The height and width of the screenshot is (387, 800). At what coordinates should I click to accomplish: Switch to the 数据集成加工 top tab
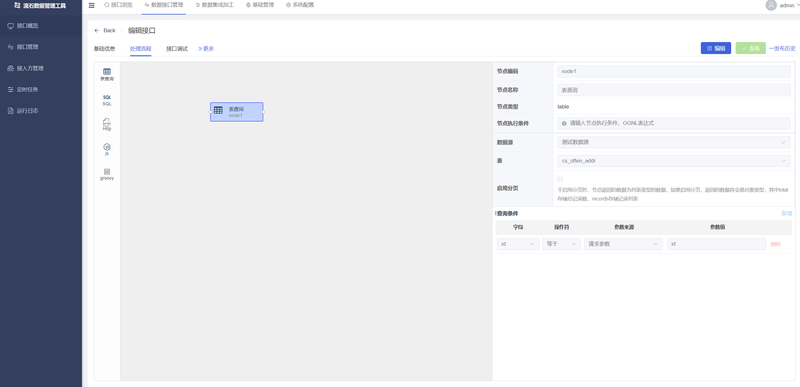tap(214, 5)
